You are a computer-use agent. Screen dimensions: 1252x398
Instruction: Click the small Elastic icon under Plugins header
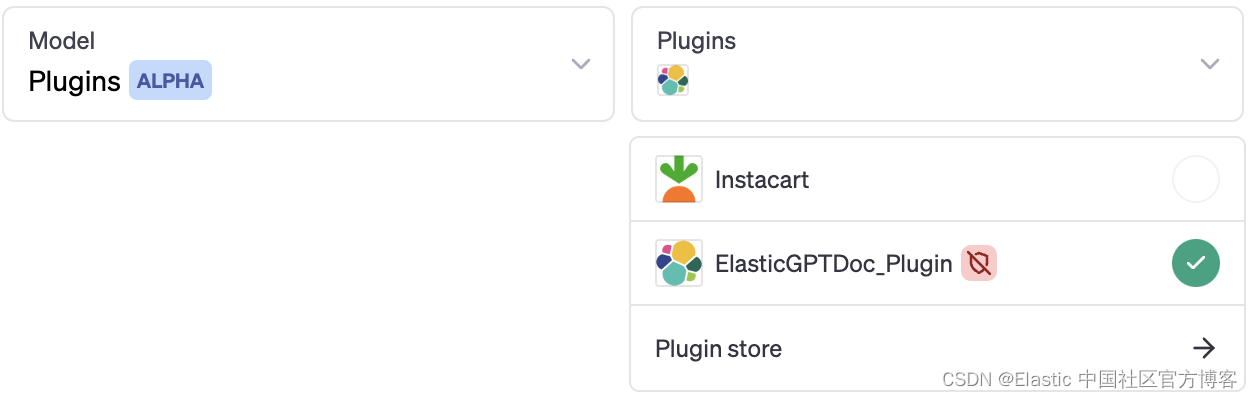click(673, 80)
